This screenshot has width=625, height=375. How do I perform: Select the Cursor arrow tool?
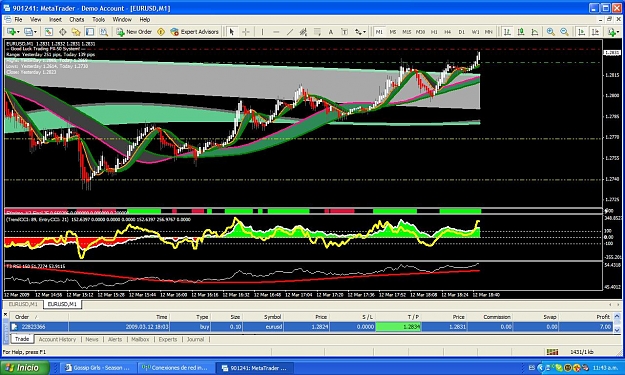coord(232,32)
